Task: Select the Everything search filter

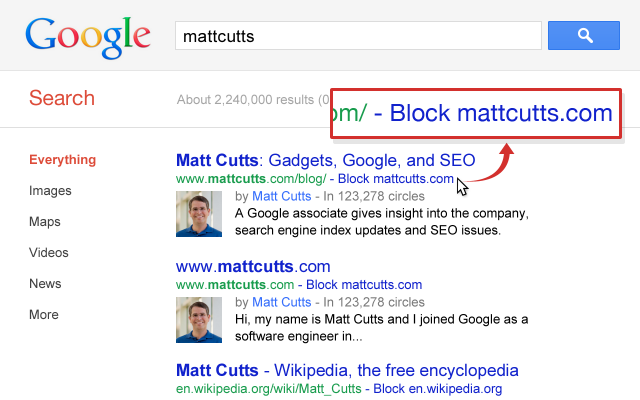Action: (x=62, y=160)
